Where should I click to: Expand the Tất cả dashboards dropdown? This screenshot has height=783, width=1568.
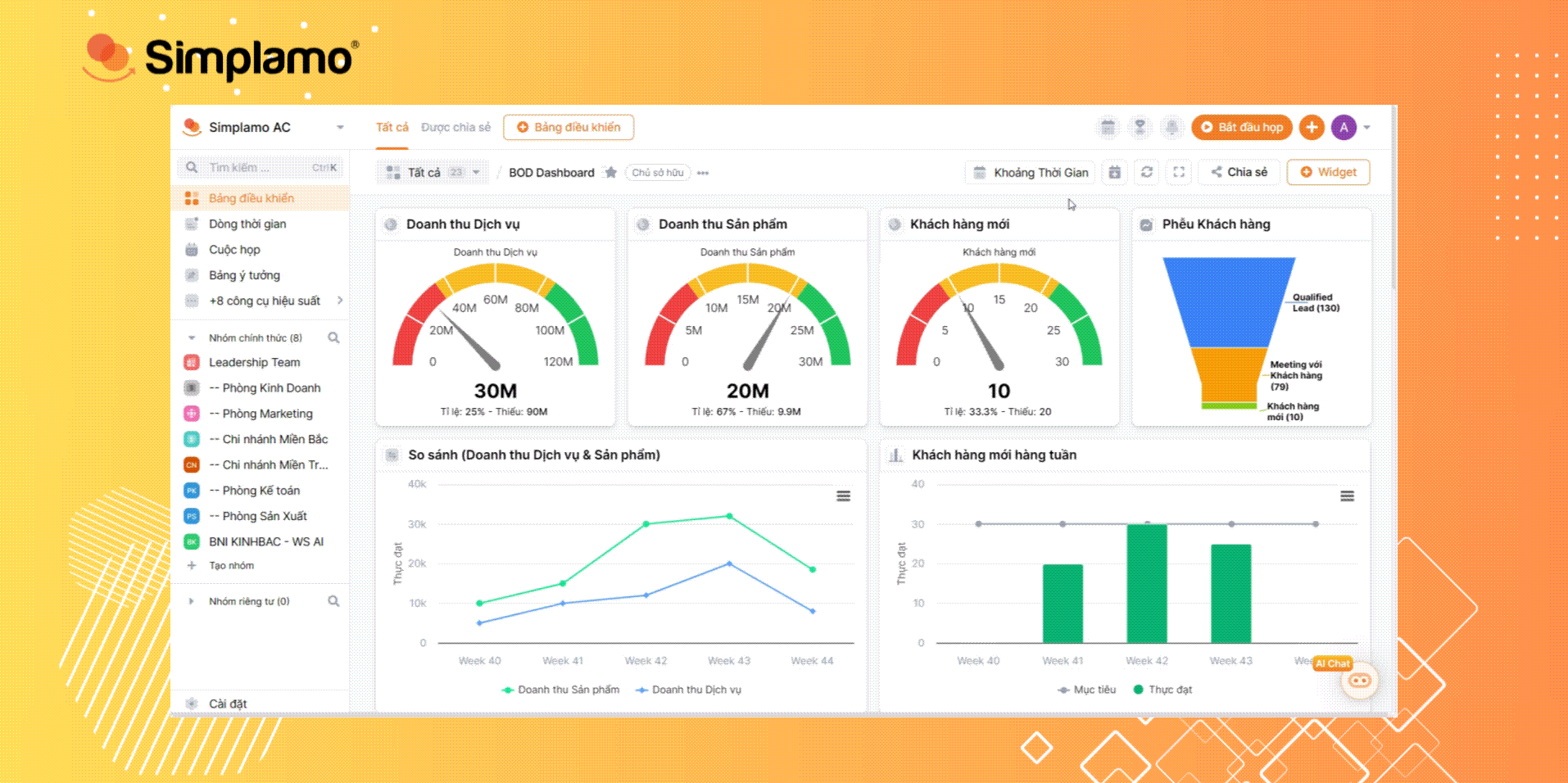[x=475, y=172]
